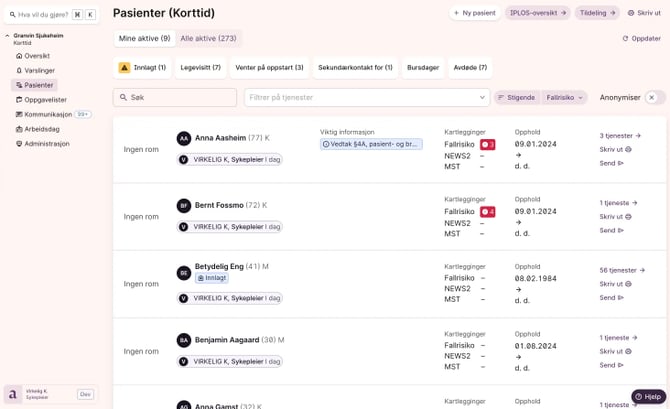Click the Oppdater refresh icon
The height and width of the screenshot is (409, 670).
point(625,39)
